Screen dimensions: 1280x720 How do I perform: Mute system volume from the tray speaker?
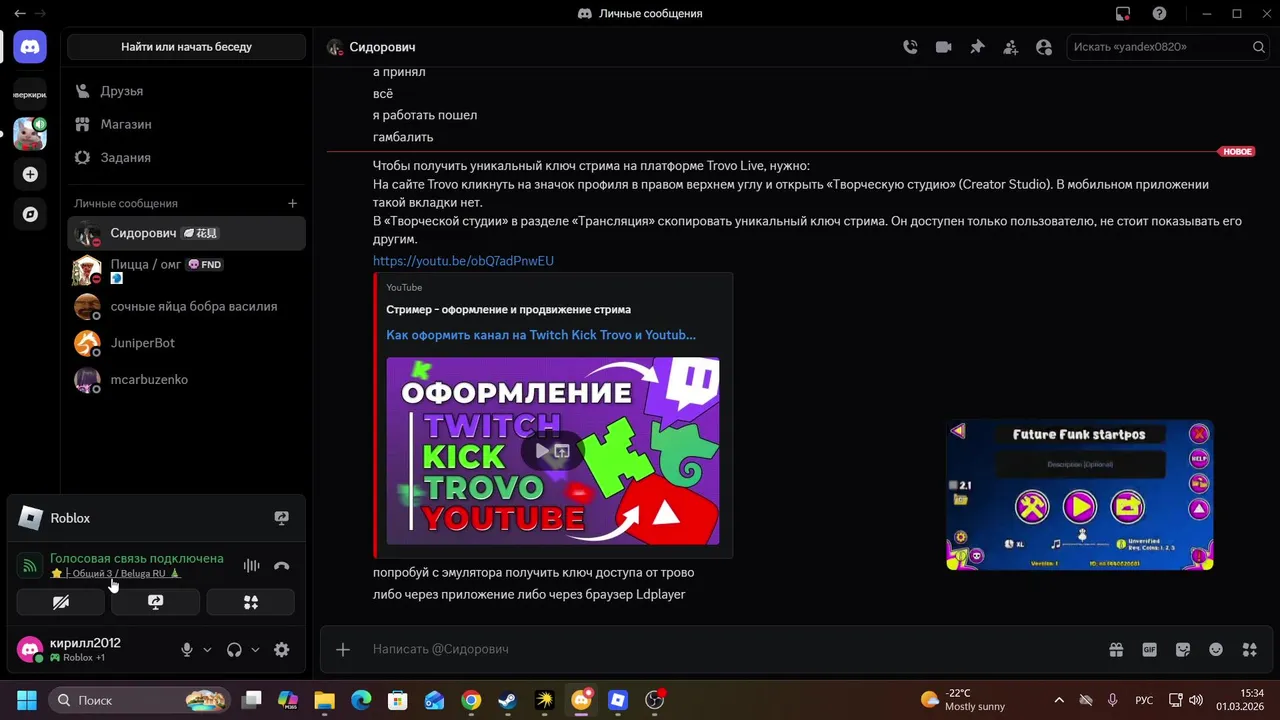point(1196,700)
